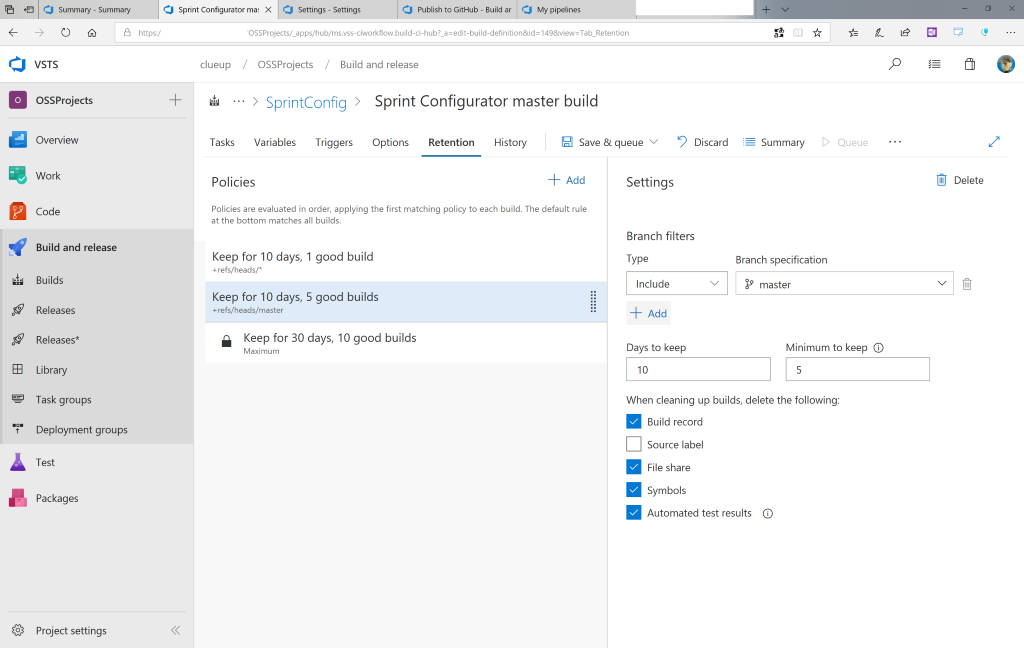Click browser home button

coord(92,33)
